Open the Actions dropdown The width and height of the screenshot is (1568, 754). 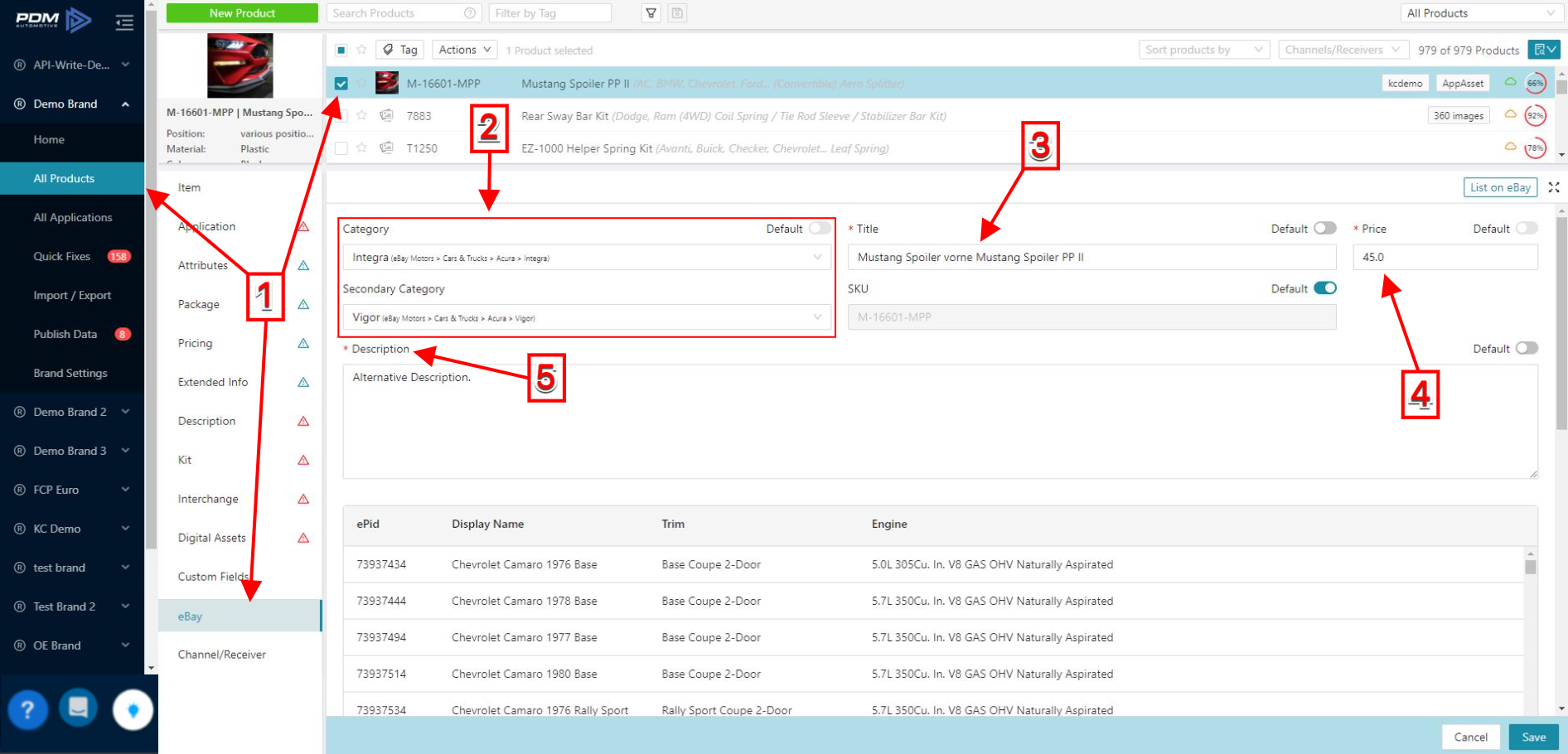(465, 50)
